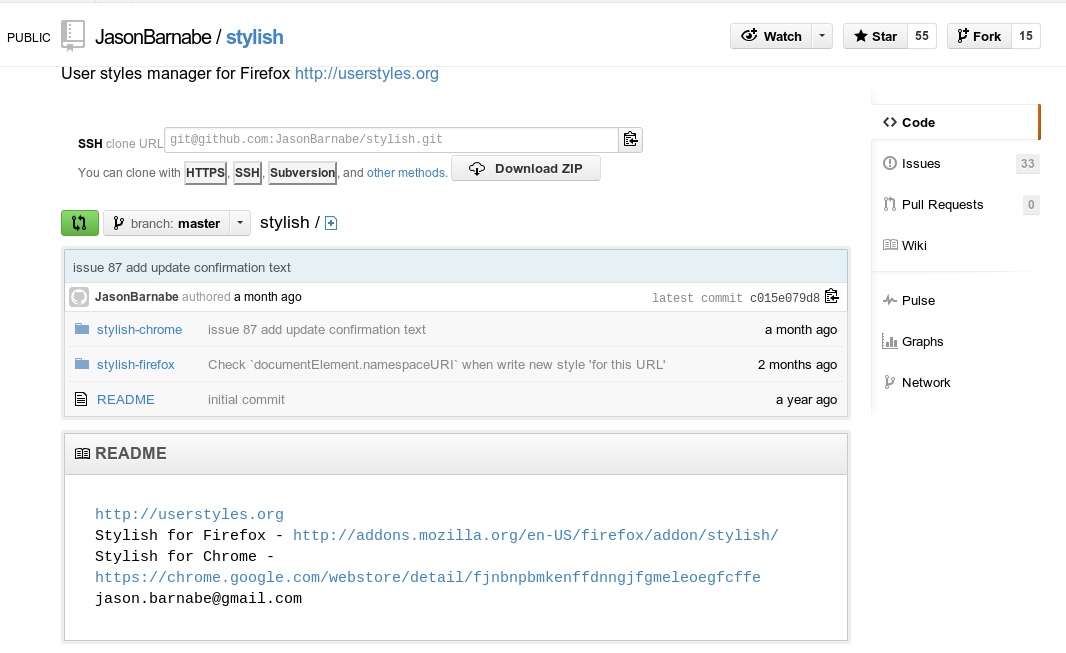This screenshot has height=653, width=1066.
Task: Open userstyles.org link in README body
Action: (x=189, y=514)
